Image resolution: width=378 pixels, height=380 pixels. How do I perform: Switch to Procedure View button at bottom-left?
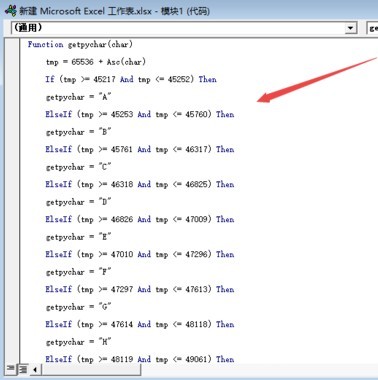click(x=10, y=369)
